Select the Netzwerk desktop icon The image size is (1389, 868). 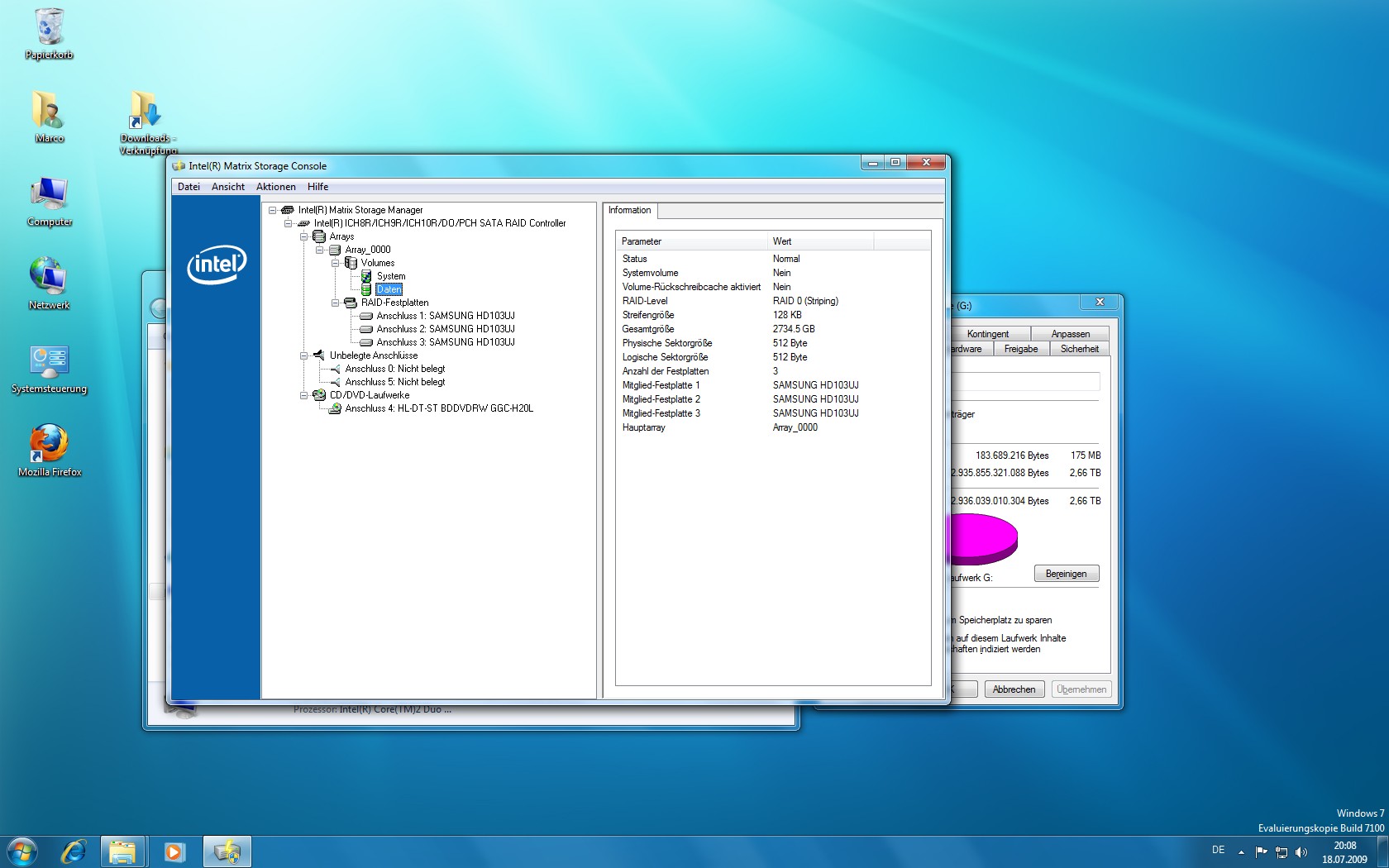[50, 284]
